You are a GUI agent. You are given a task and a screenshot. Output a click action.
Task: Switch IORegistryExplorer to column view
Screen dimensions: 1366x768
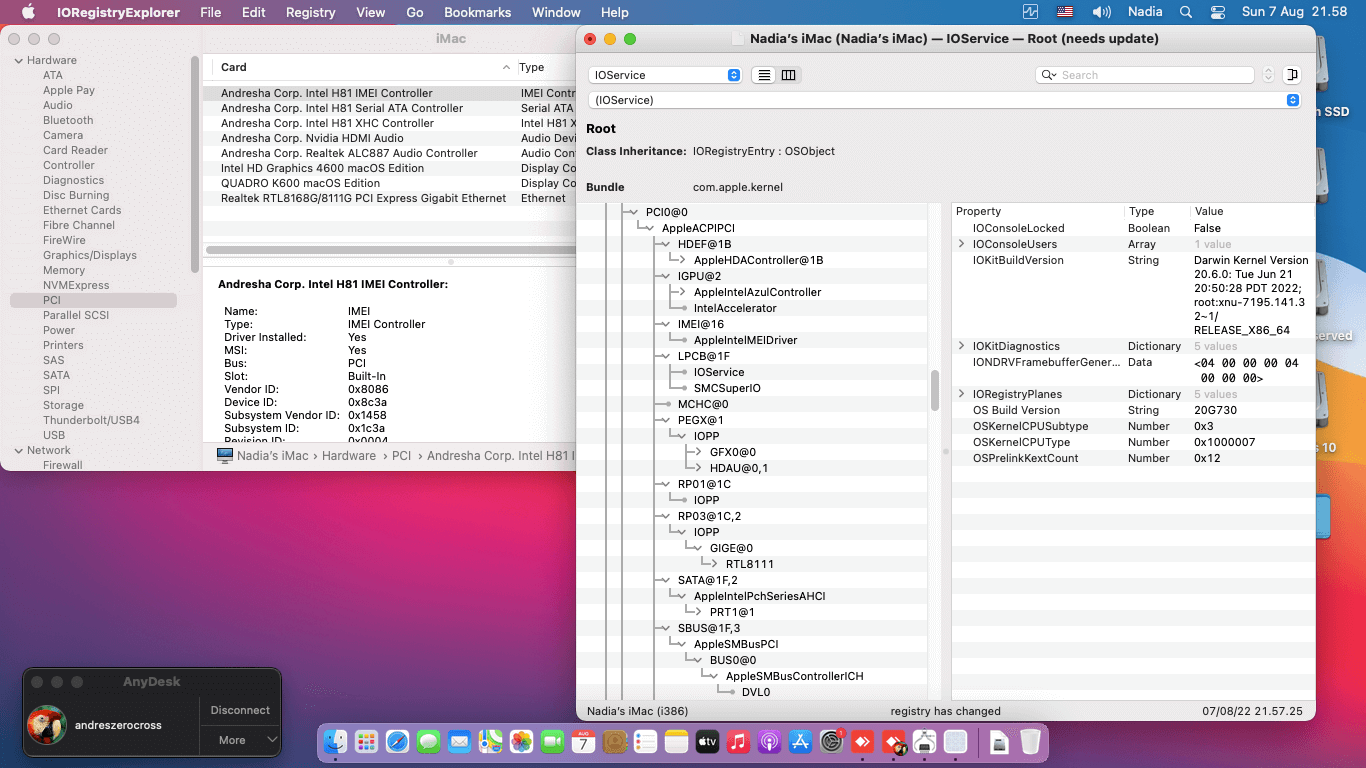point(789,75)
